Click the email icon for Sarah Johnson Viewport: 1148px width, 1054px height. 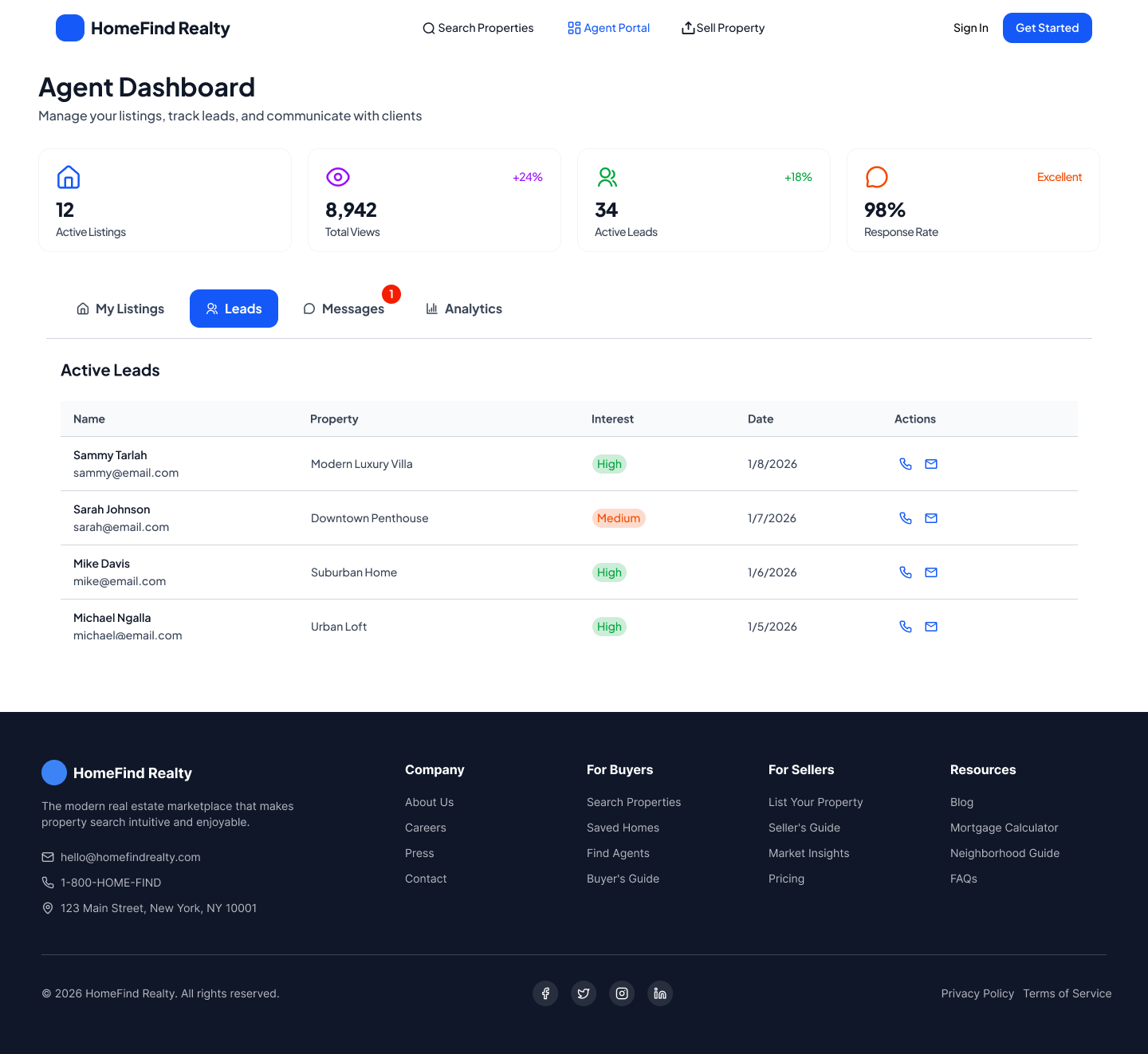931,518
